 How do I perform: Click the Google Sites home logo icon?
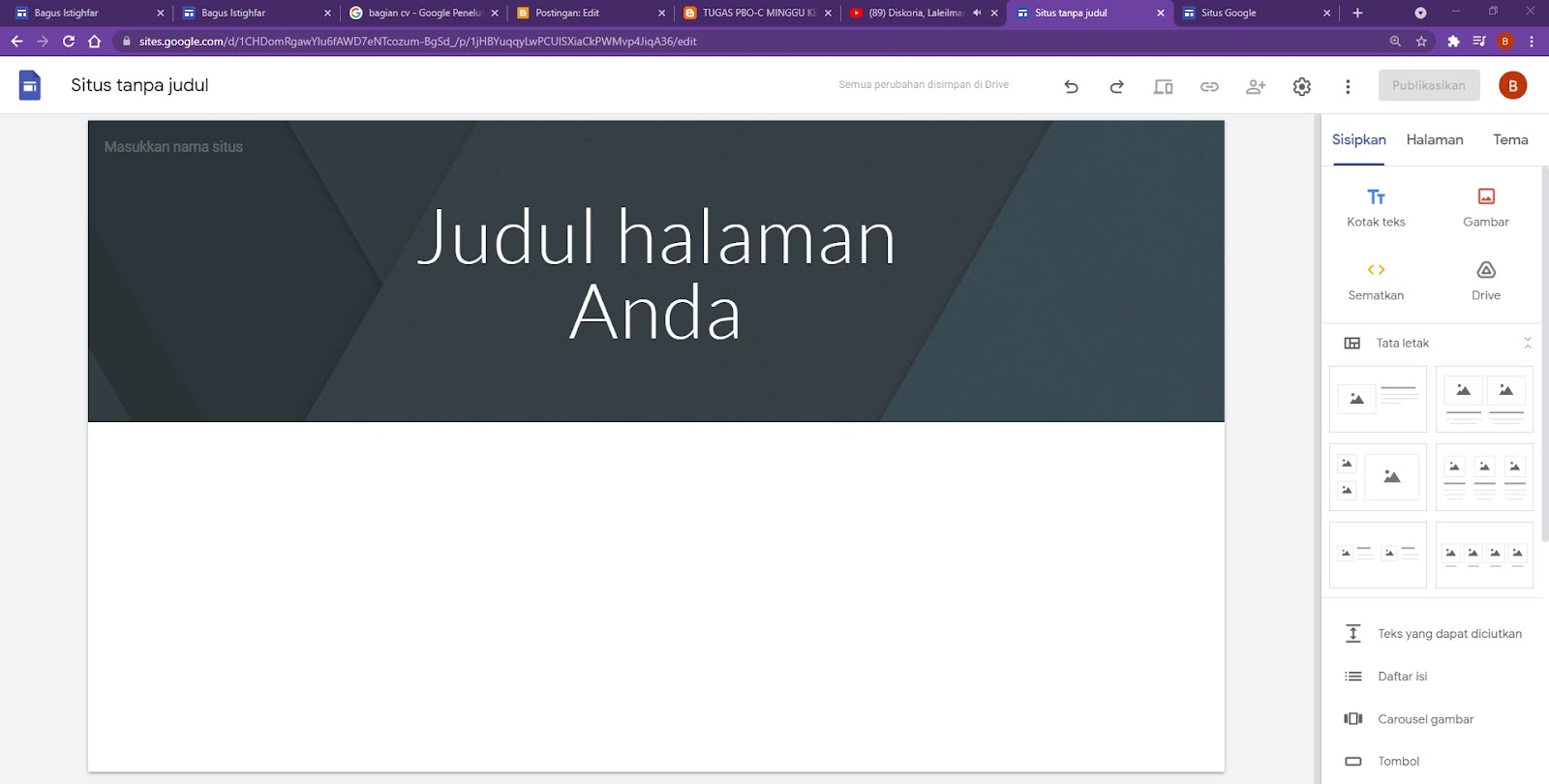click(x=30, y=85)
